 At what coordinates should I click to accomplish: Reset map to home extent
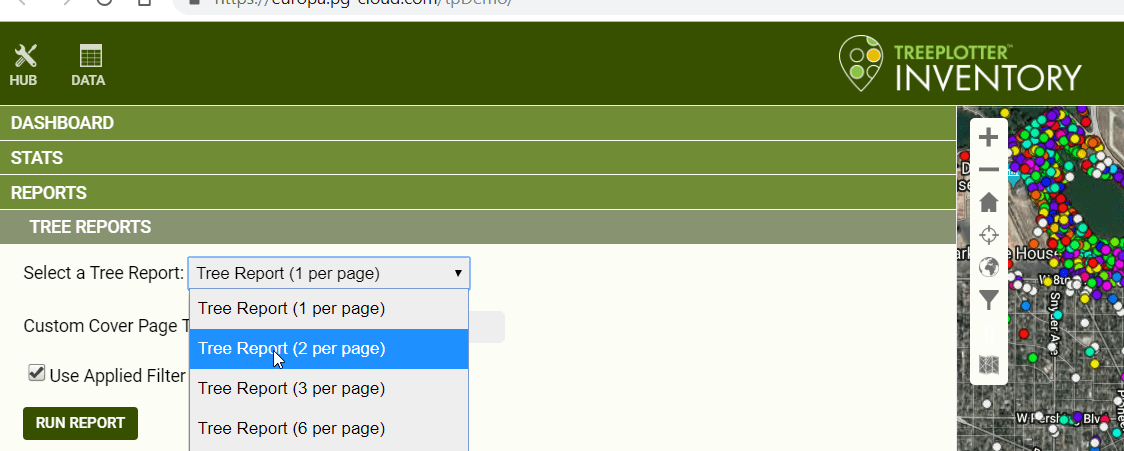988,203
